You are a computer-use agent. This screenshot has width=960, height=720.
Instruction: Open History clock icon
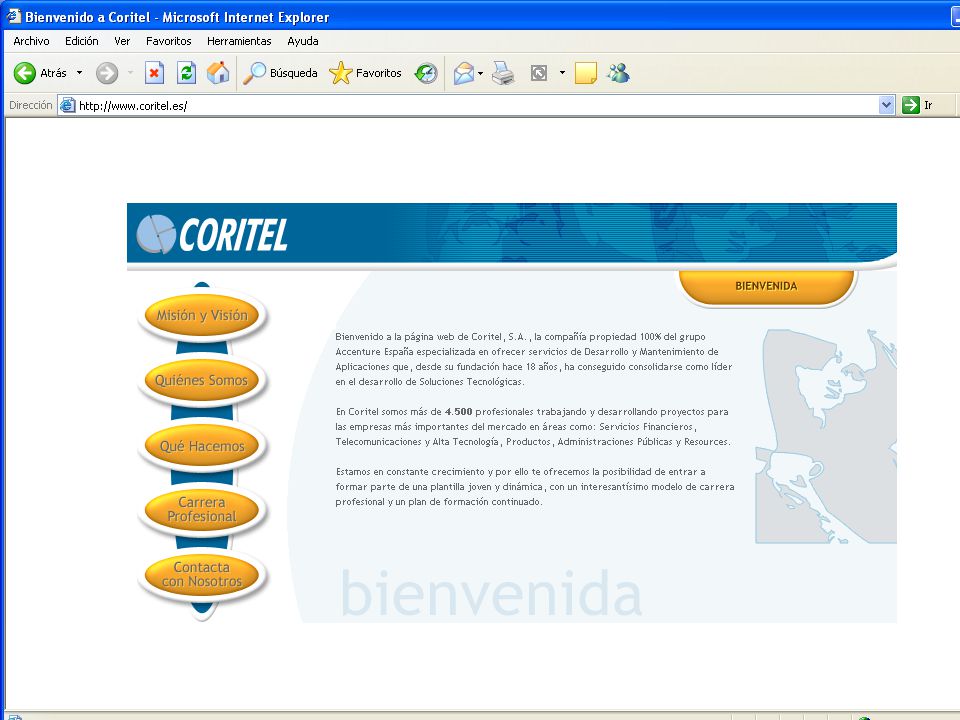(x=426, y=73)
